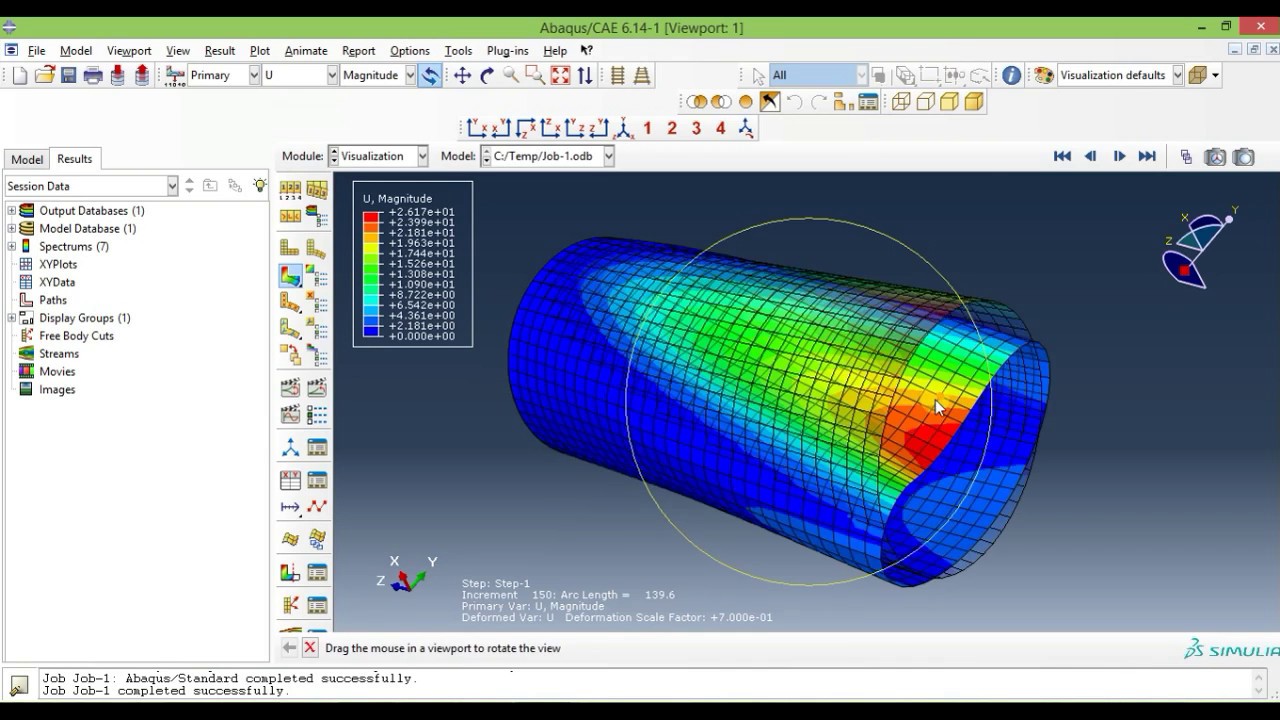The height and width of the screenshot is (720, 1280).
Task: Click the shaded render style cube
Action: [x=974, y=102]
